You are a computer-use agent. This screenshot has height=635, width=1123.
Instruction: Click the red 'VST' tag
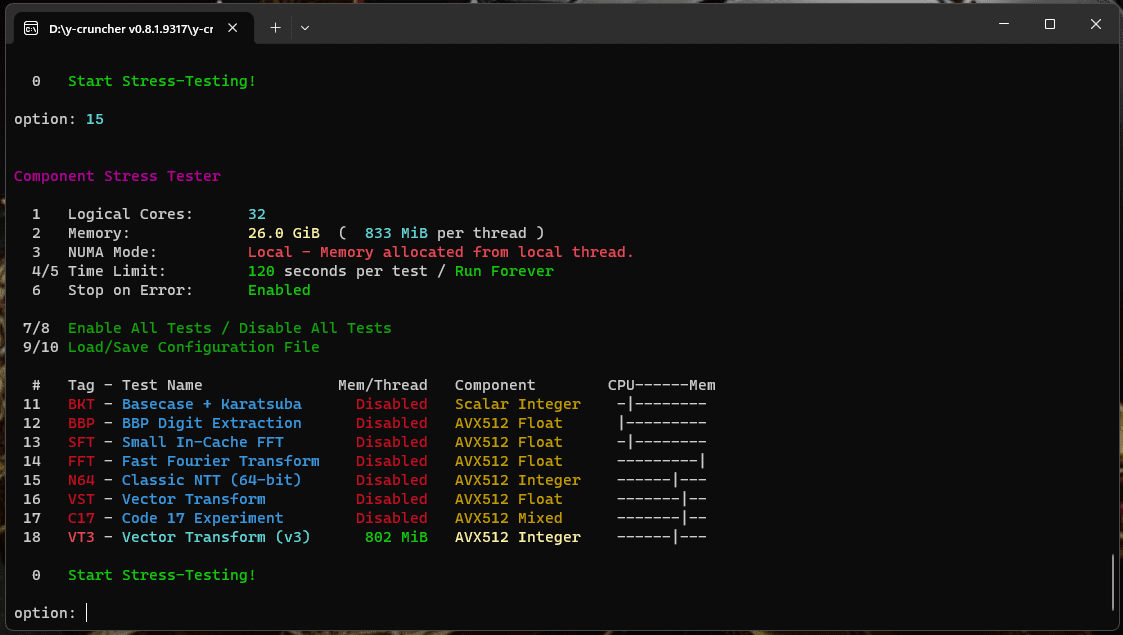(x=81, y=499)
